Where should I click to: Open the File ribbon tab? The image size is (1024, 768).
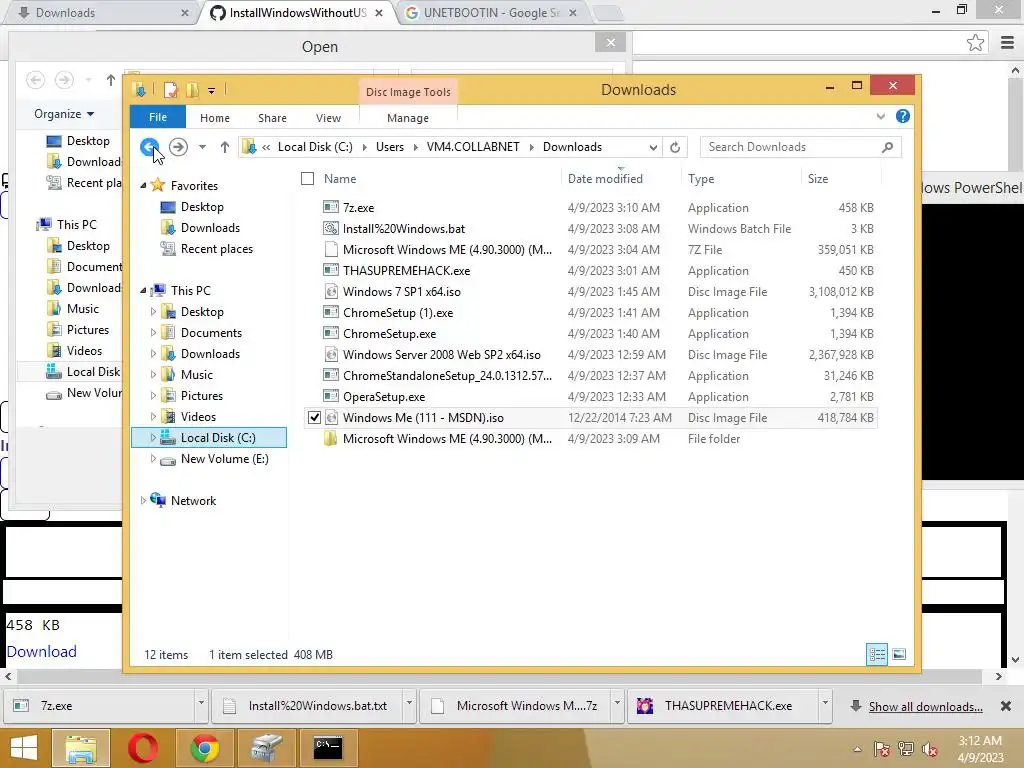pos(157,117)
